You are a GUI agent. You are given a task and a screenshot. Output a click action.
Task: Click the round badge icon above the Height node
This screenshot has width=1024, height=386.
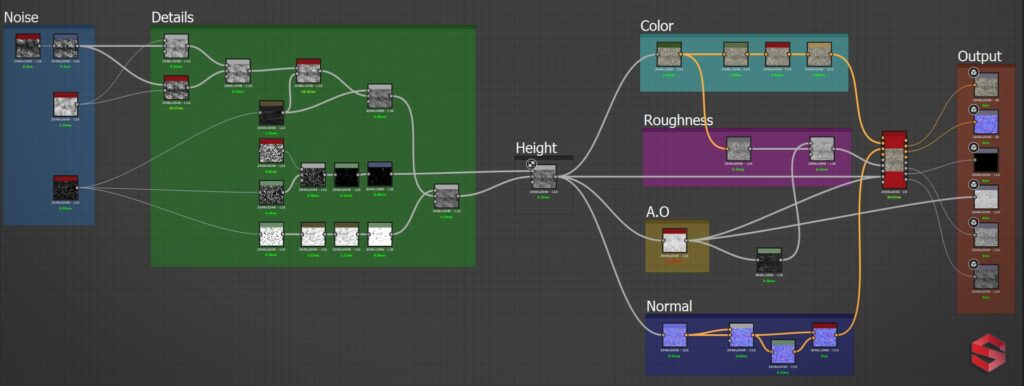coord(532,165)
